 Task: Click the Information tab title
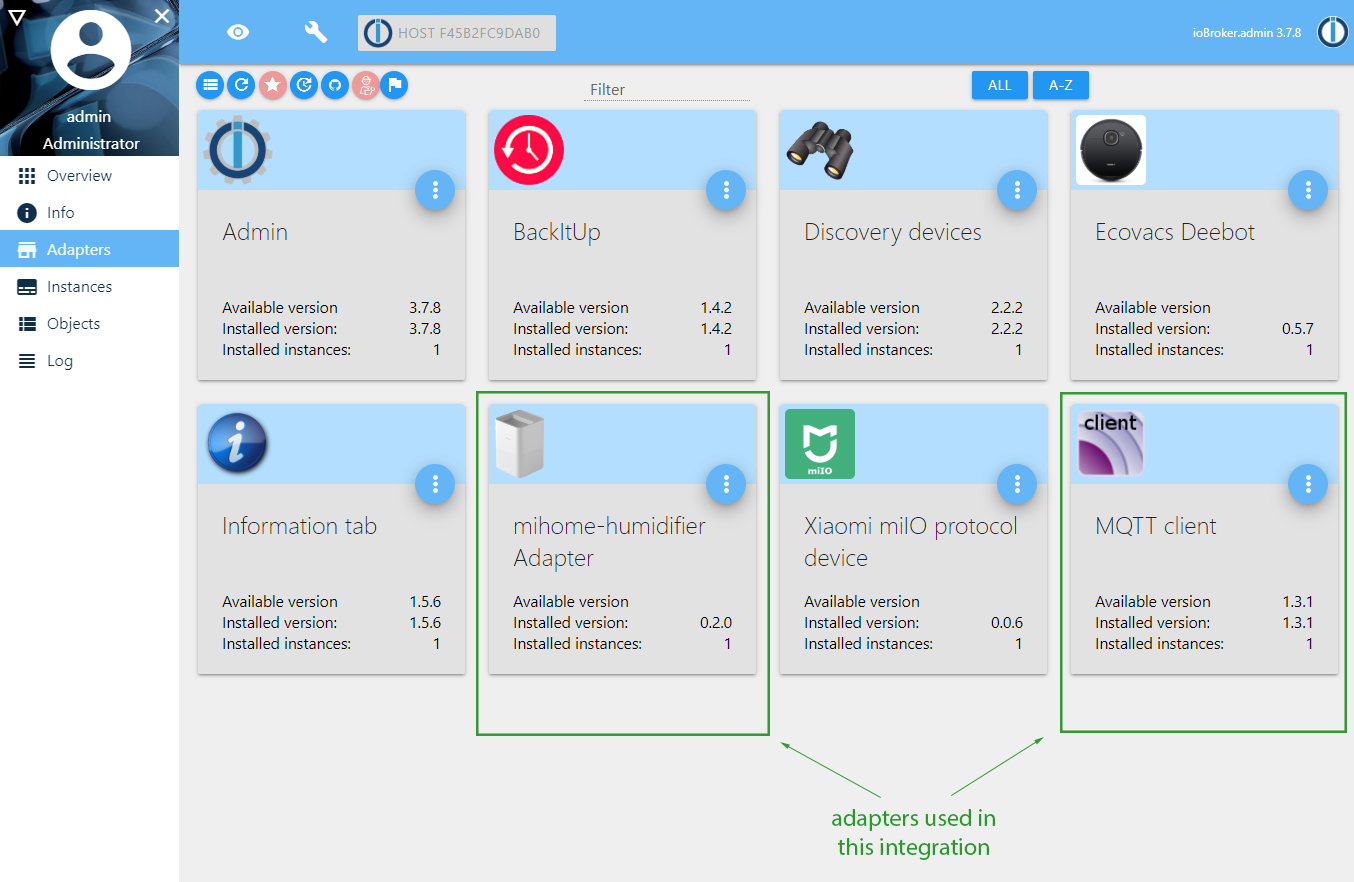[x=300, y=526]
